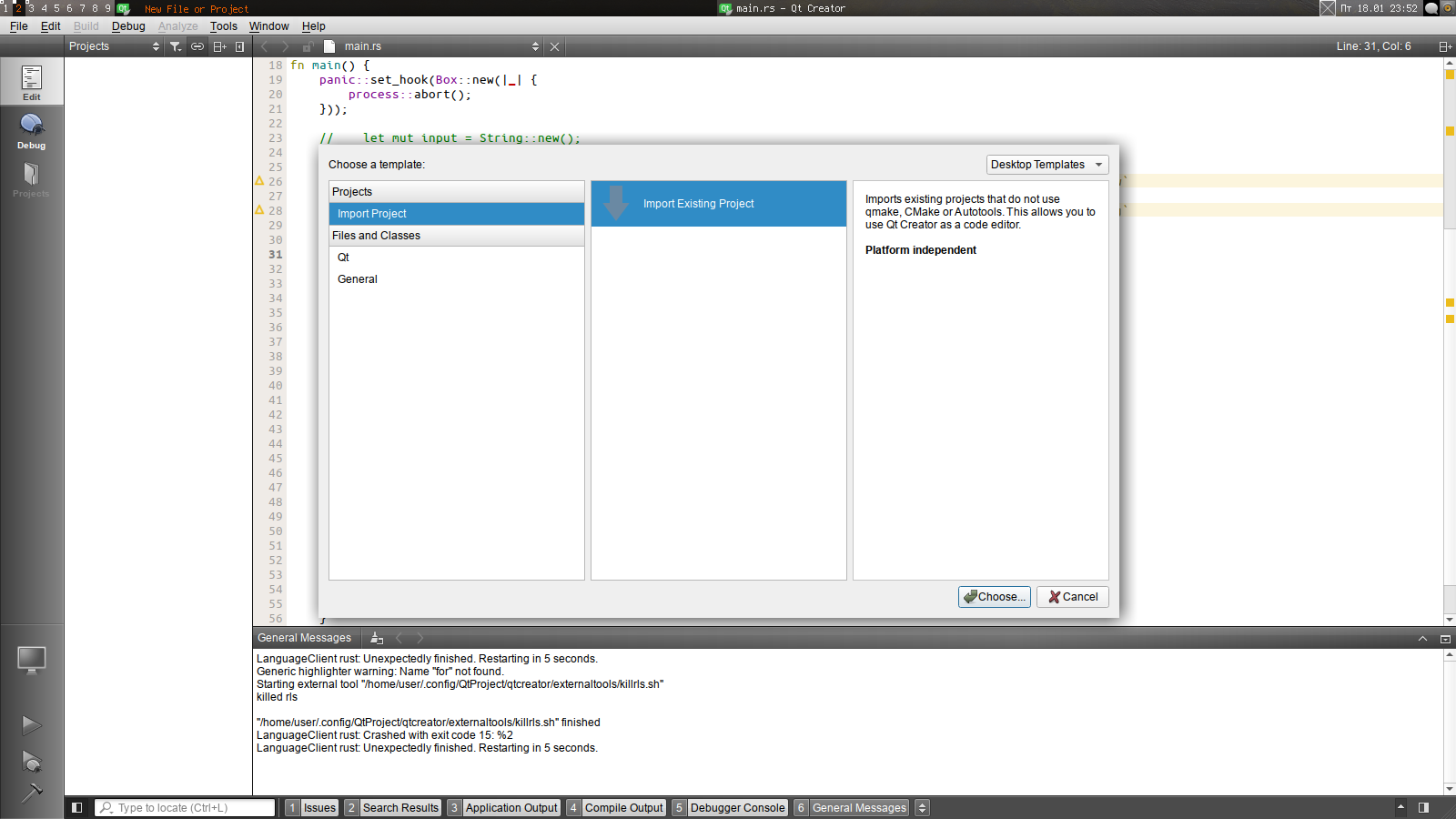Open the Desktop Templates dropdown
Screen dimensions: 1456x819
[x=1047, y=165]
